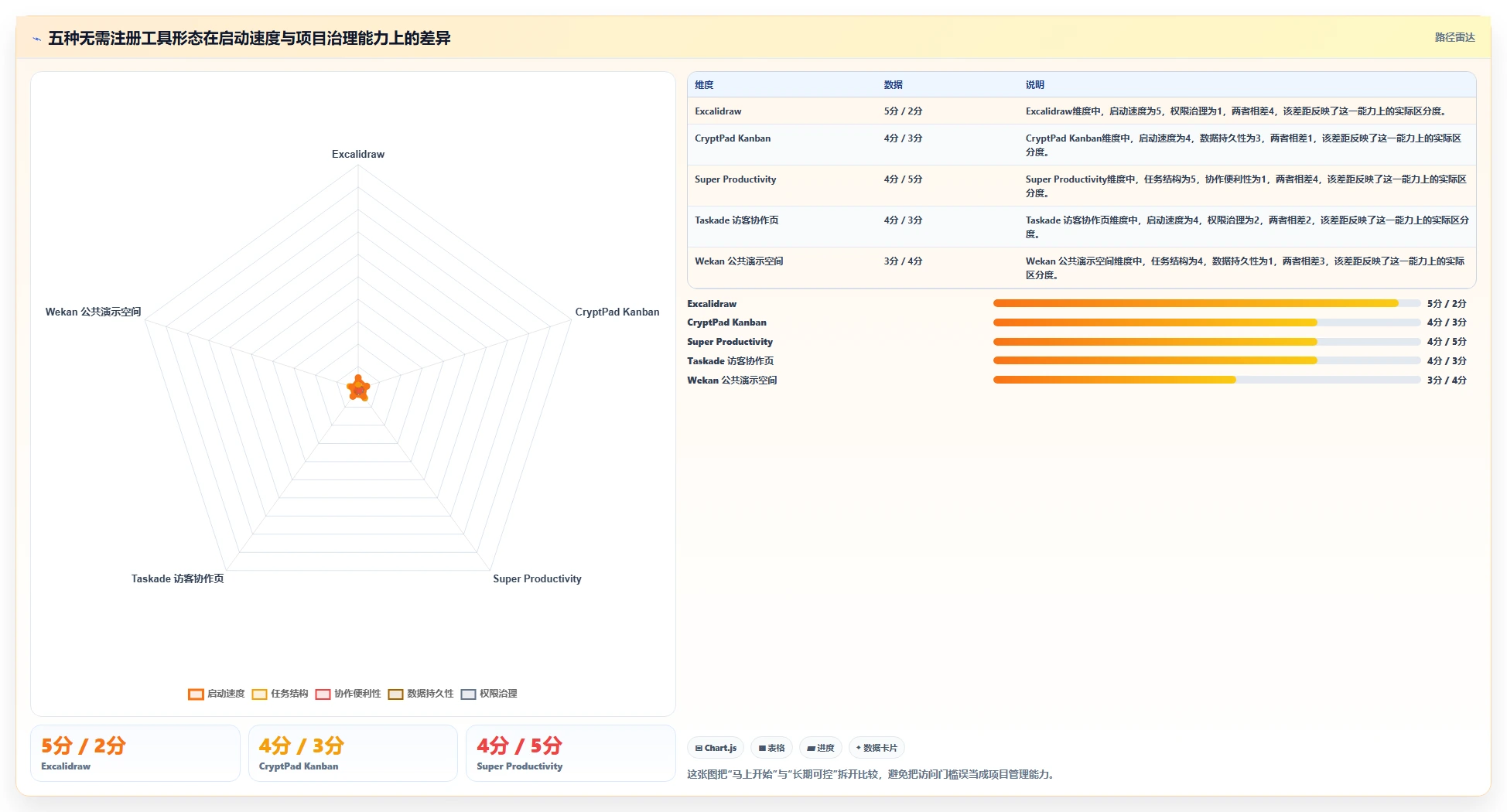Click the Excalidraw description text in table
1507x812 pixels.
point(1236,111)
